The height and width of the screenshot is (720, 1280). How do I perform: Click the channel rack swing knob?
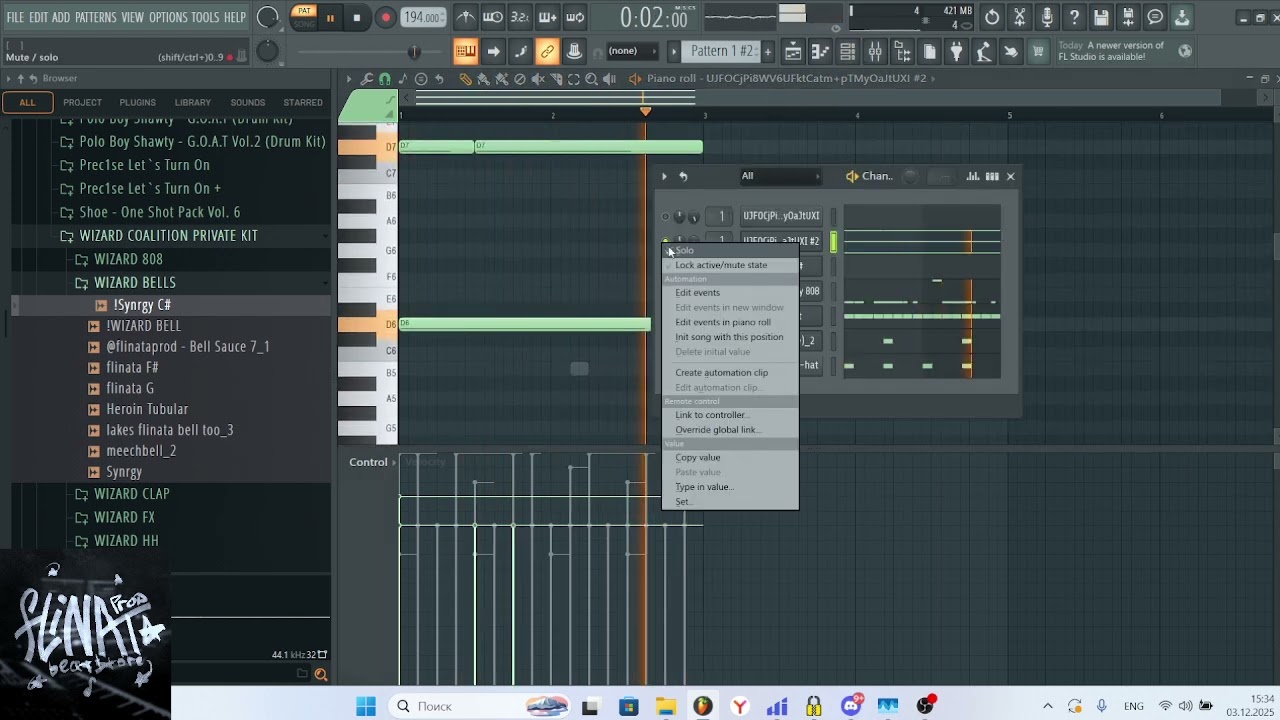pyautogui.click(x=910, y=176)
